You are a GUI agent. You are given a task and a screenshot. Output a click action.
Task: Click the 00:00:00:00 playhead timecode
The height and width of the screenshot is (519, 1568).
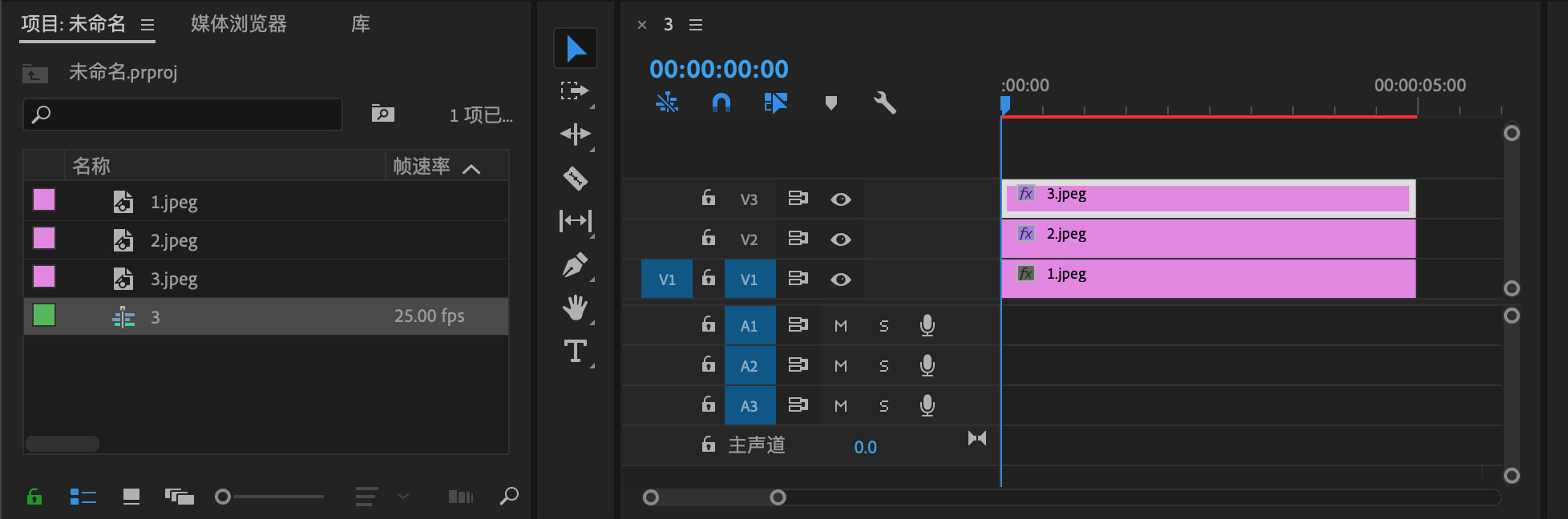point(718,69)
